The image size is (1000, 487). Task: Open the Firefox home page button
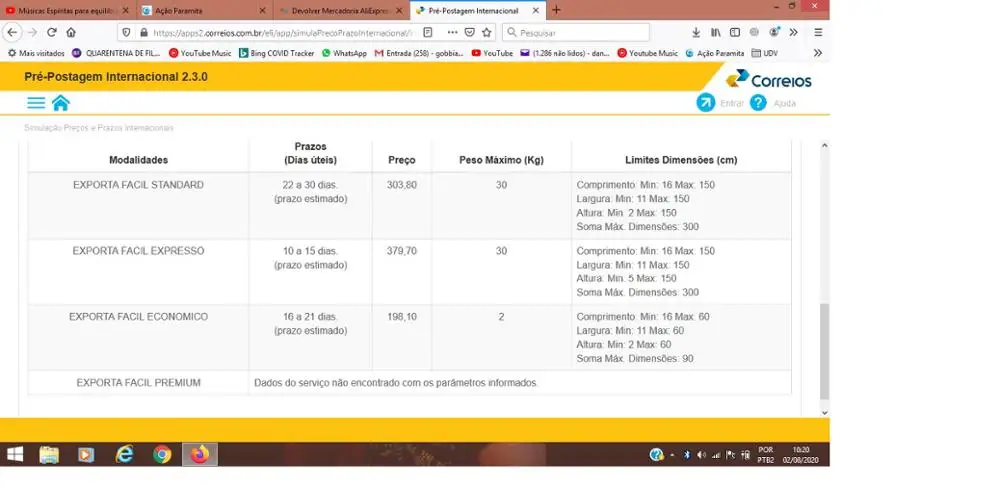[71, 33]
